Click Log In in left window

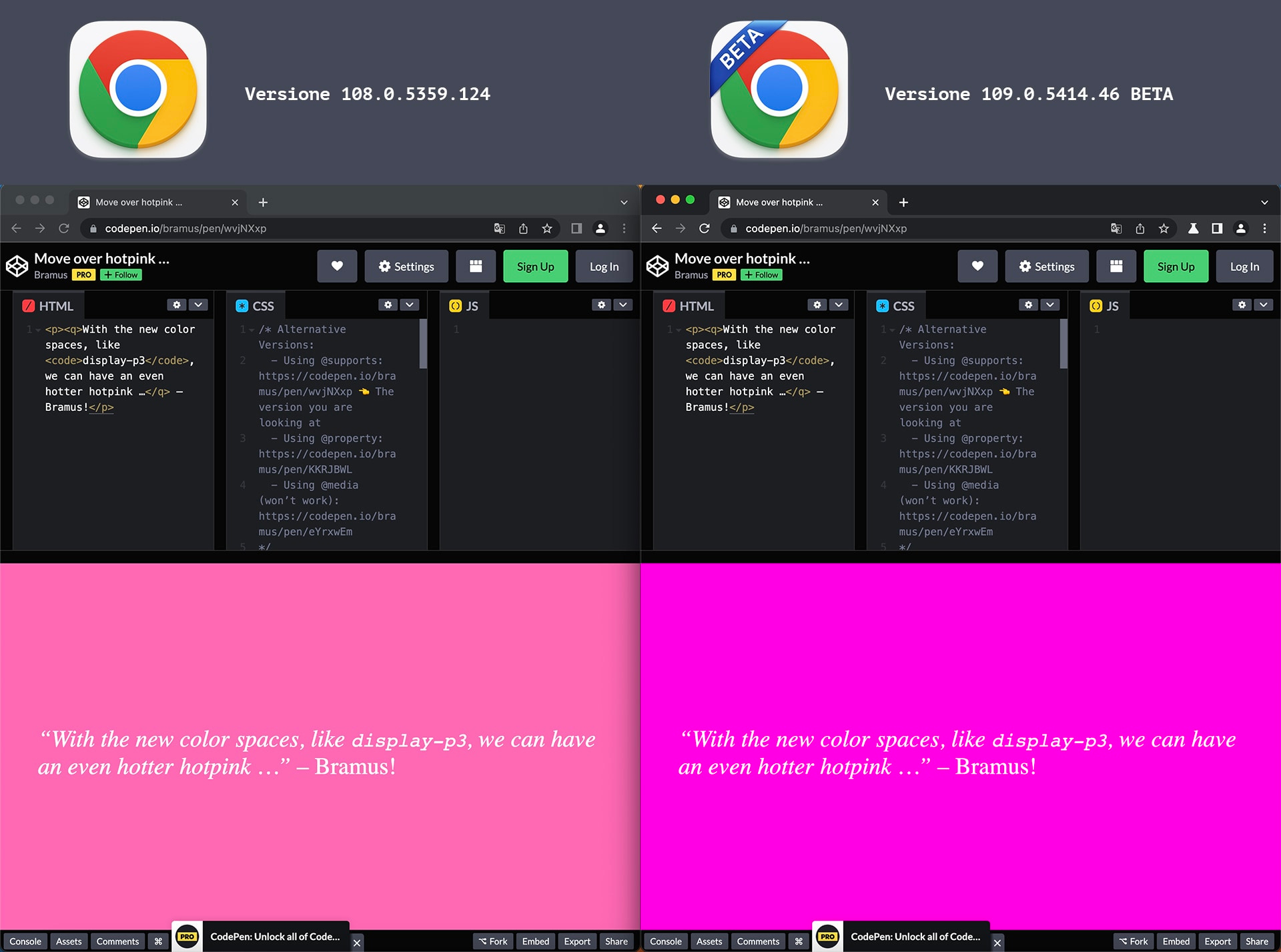tap(604, 266)
